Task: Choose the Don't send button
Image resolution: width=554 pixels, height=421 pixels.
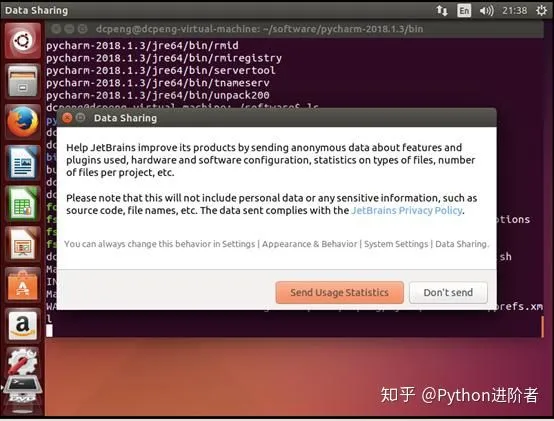Action: coord(448,292)
